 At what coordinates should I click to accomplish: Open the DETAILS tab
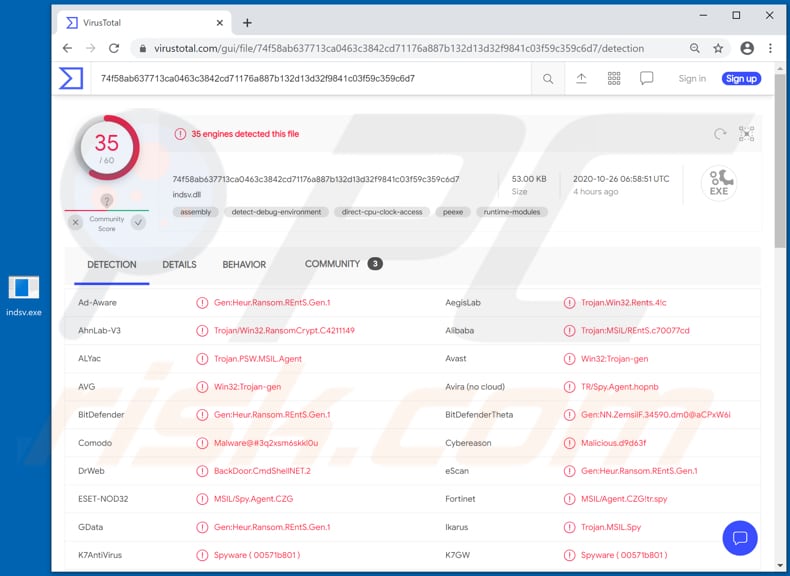pos(179,265)
